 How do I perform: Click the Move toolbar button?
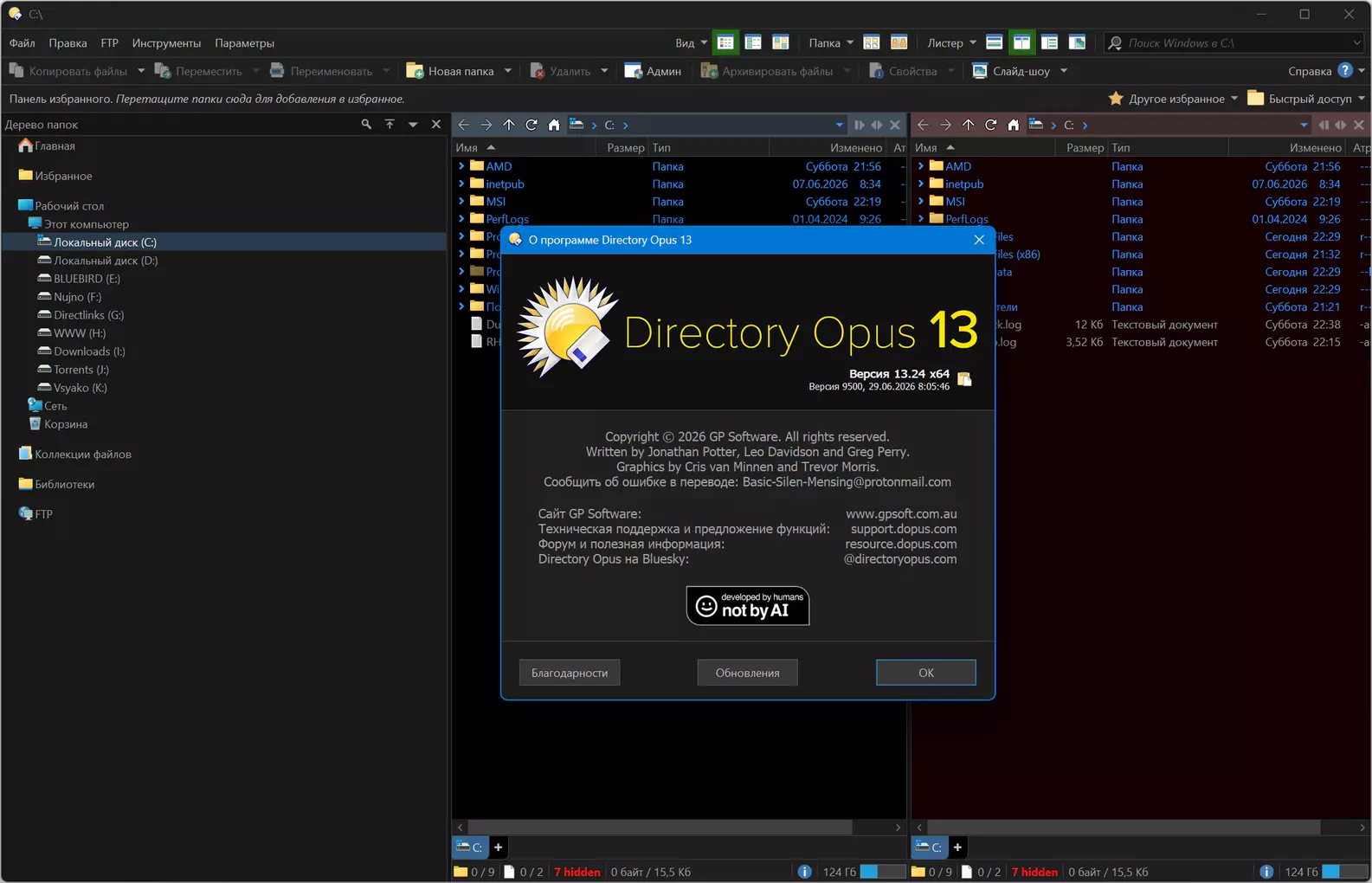(x=198, y=71)
